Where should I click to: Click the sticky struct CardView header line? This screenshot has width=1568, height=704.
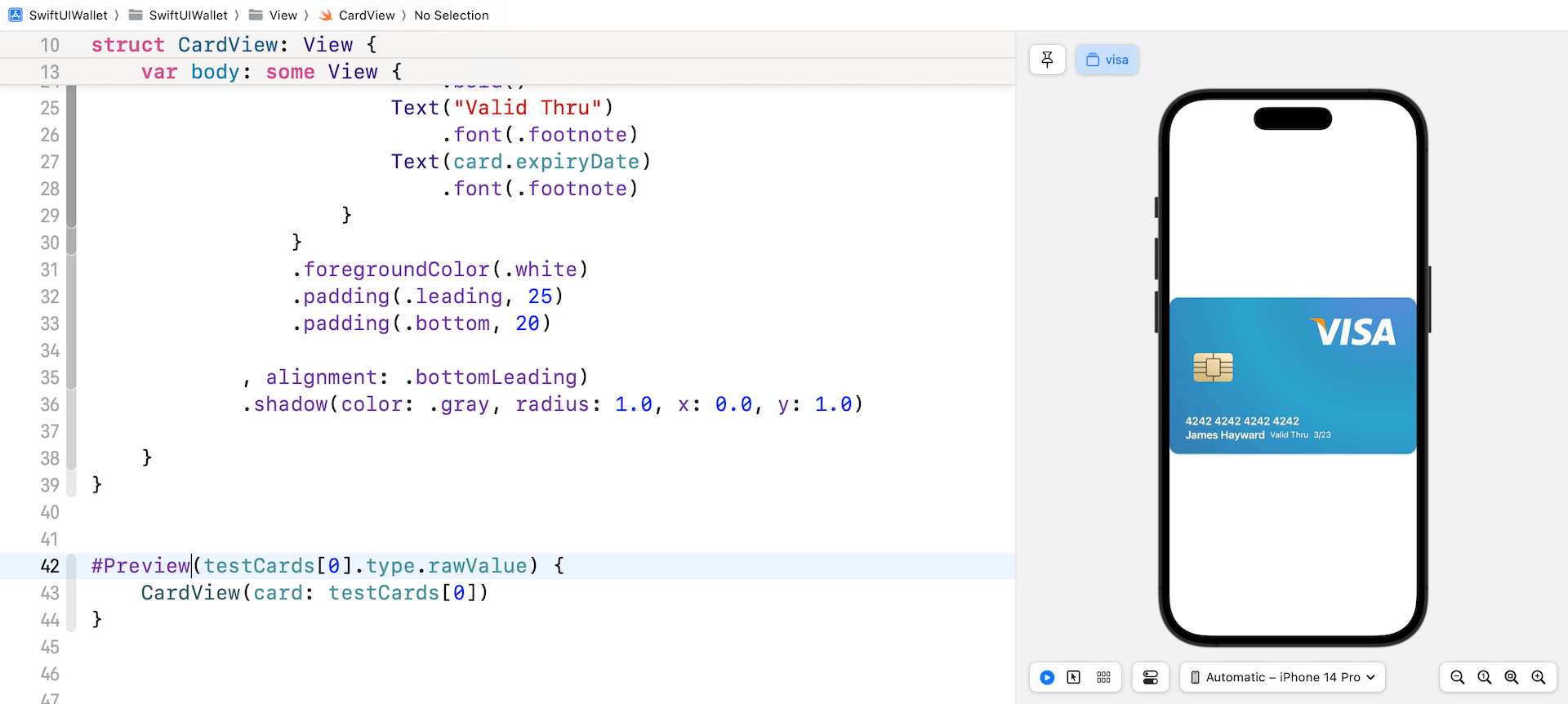pyautogui.click(x=507, y=45)
